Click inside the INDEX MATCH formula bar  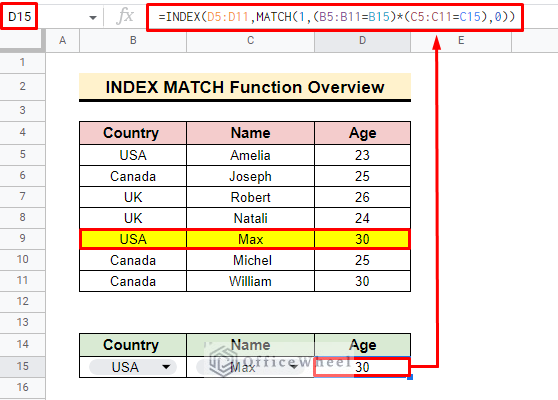(x=335, y=17)
